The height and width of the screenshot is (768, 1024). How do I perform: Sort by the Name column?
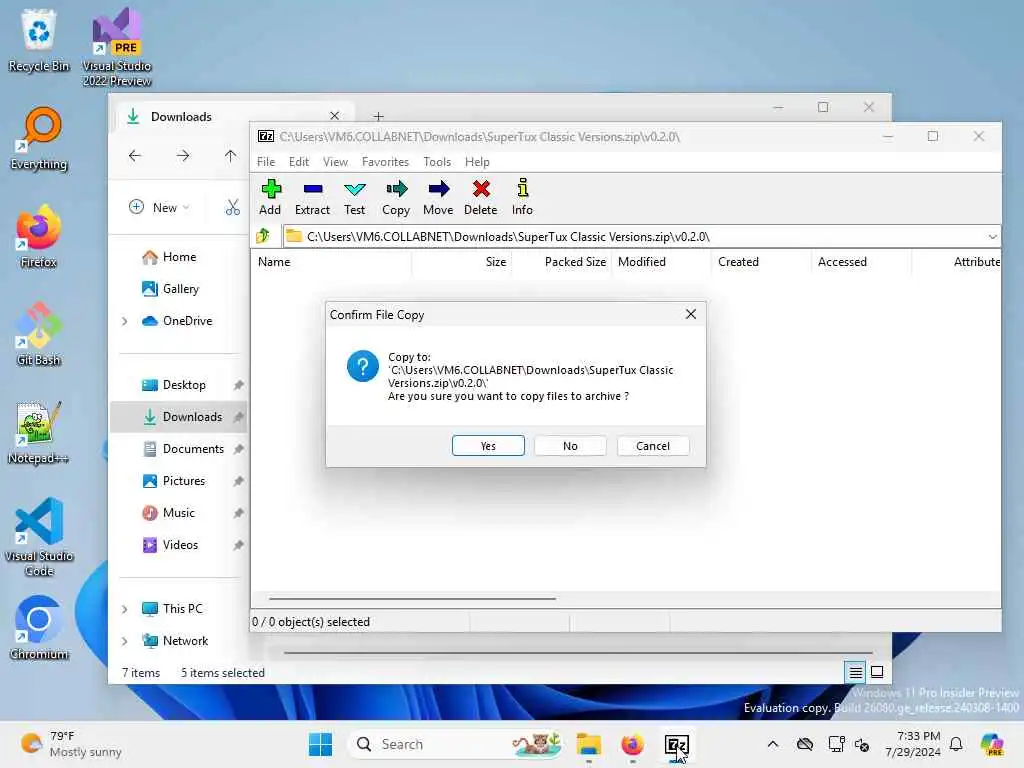pyautogui.click(x=330, y=262)
